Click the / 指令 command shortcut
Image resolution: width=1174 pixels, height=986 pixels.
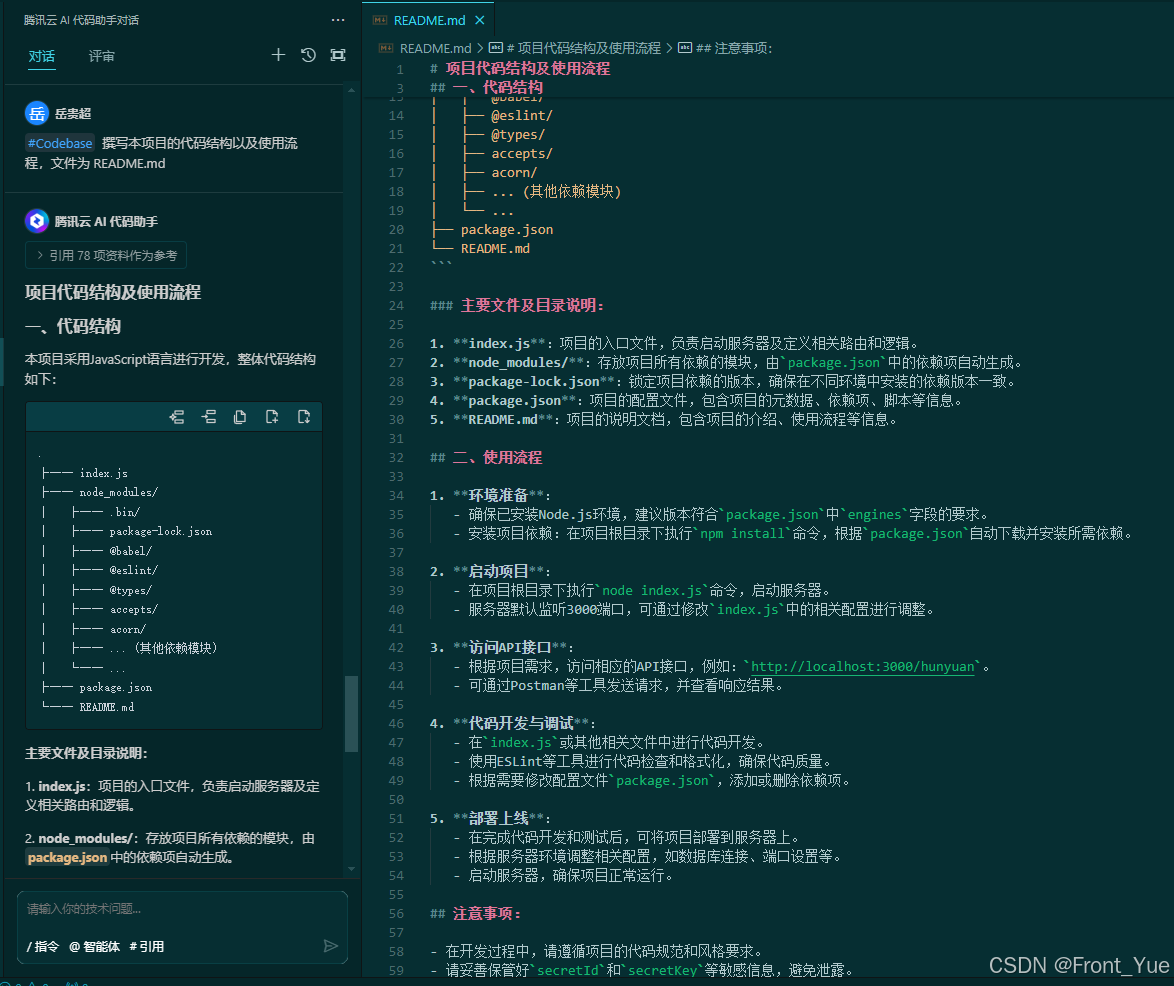pyautogui.click(x=43, y=946)
